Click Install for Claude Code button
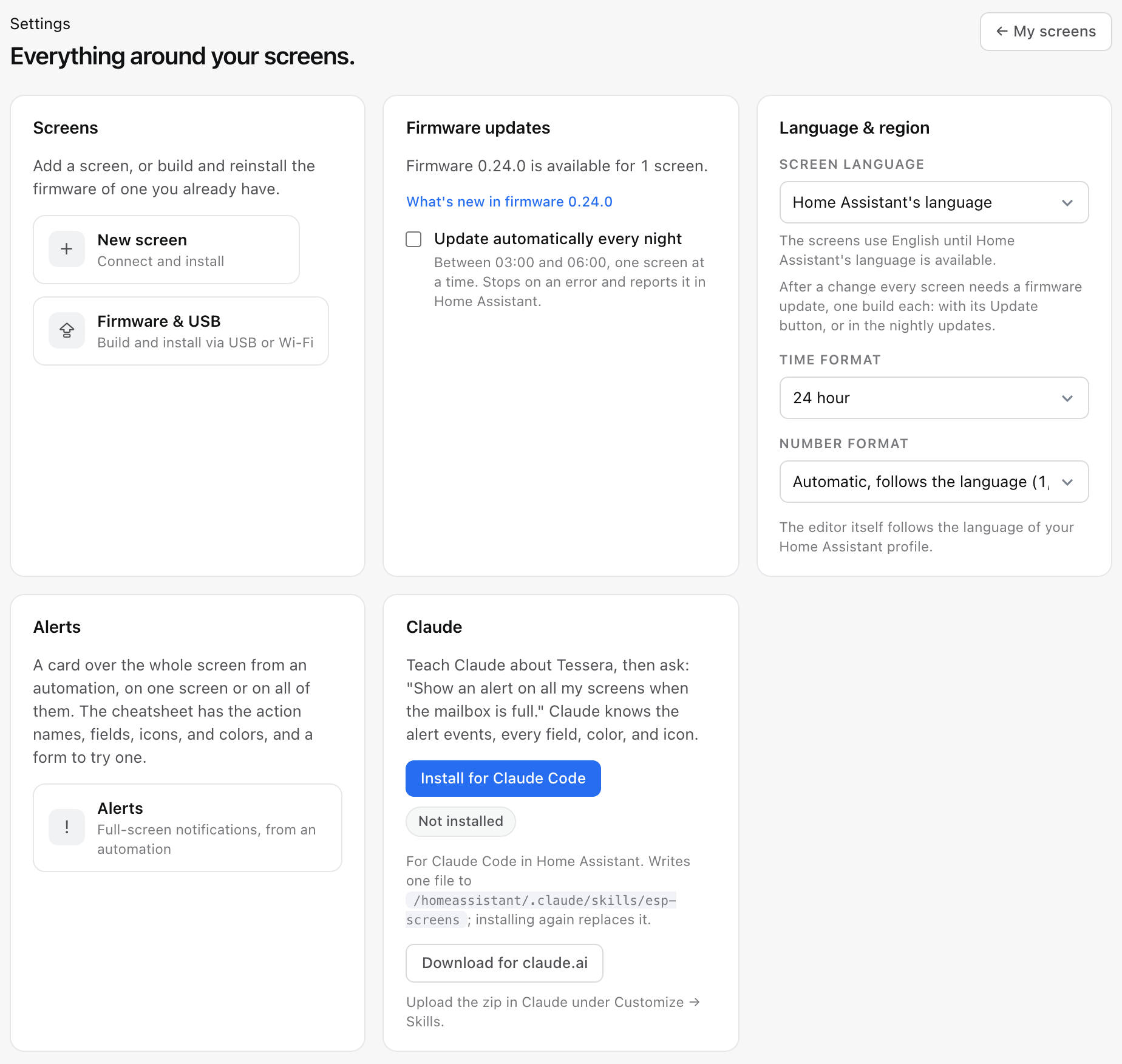The image size is (1122, 1064). tap(503, 779)
